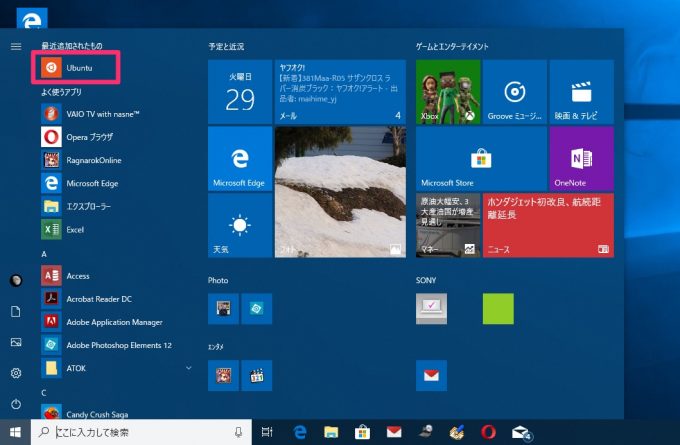680x445 pixels.
Task: Click the 予定と近況 group header
Action: (x=226, y=46)
